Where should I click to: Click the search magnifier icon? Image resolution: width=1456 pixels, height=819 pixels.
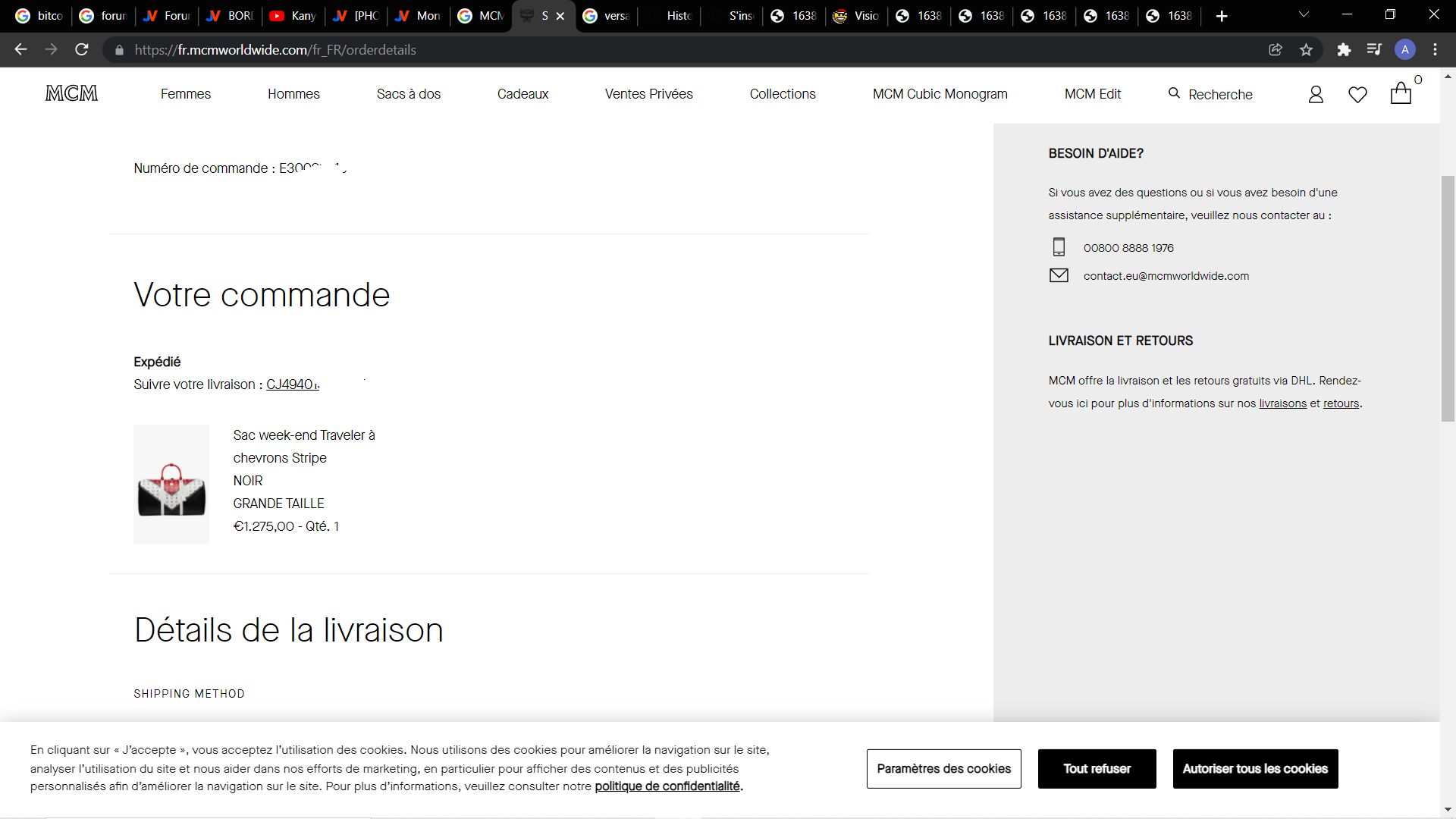point(1174,93)
